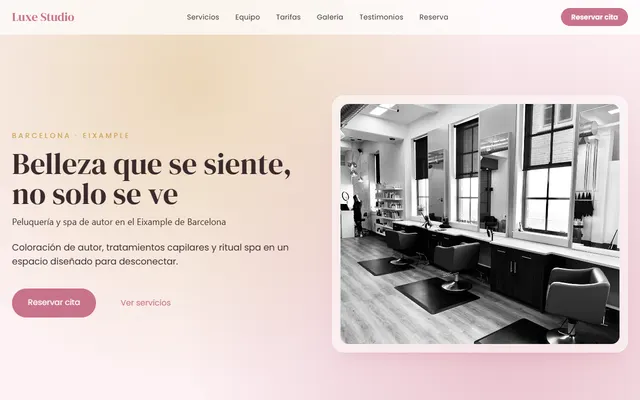The image size is (640, 400).
Task: Click the subtitle 'Peluquería y spa de autor'
Action: point(119,222)
